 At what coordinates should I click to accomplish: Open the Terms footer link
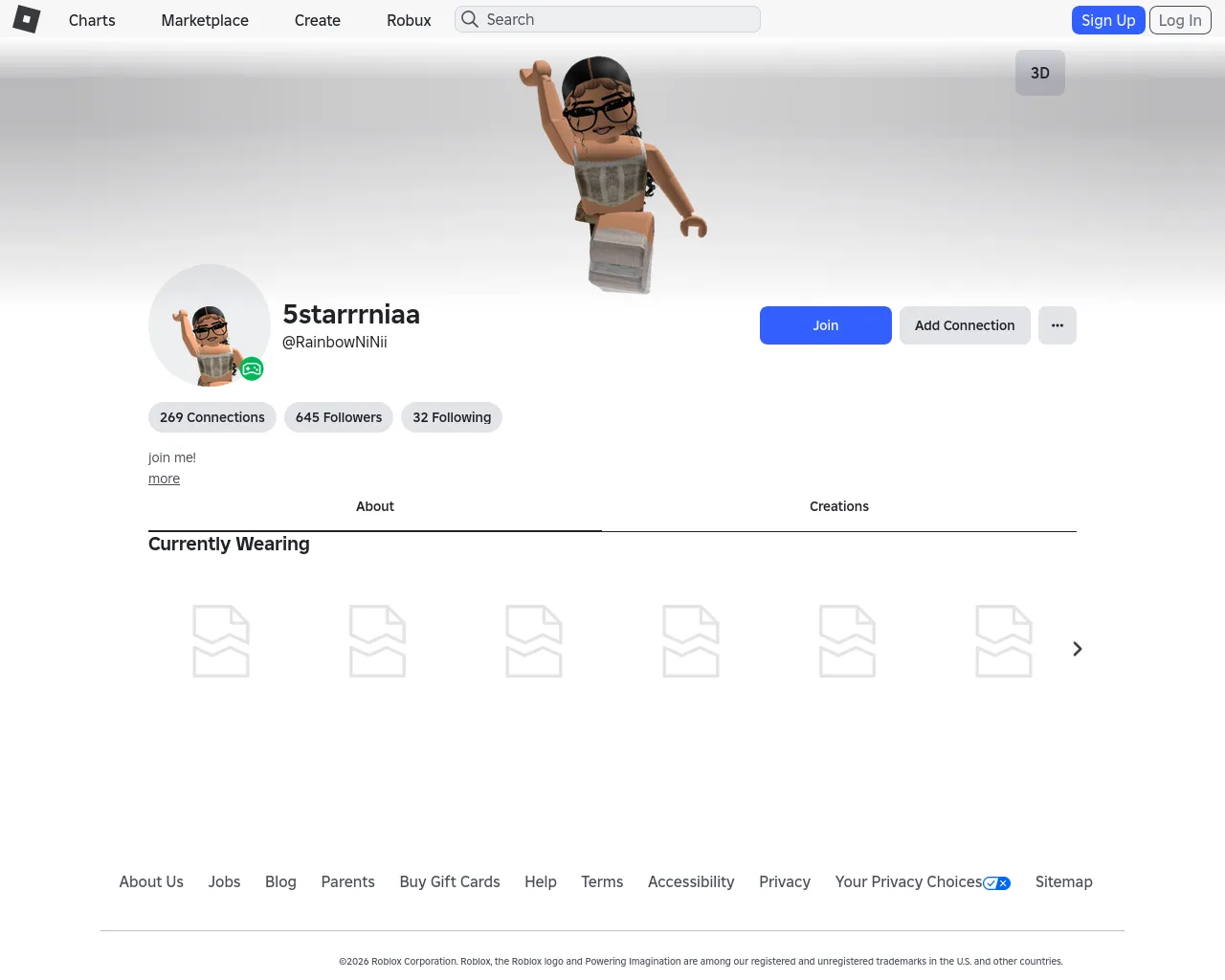click(x=602, y=882)
